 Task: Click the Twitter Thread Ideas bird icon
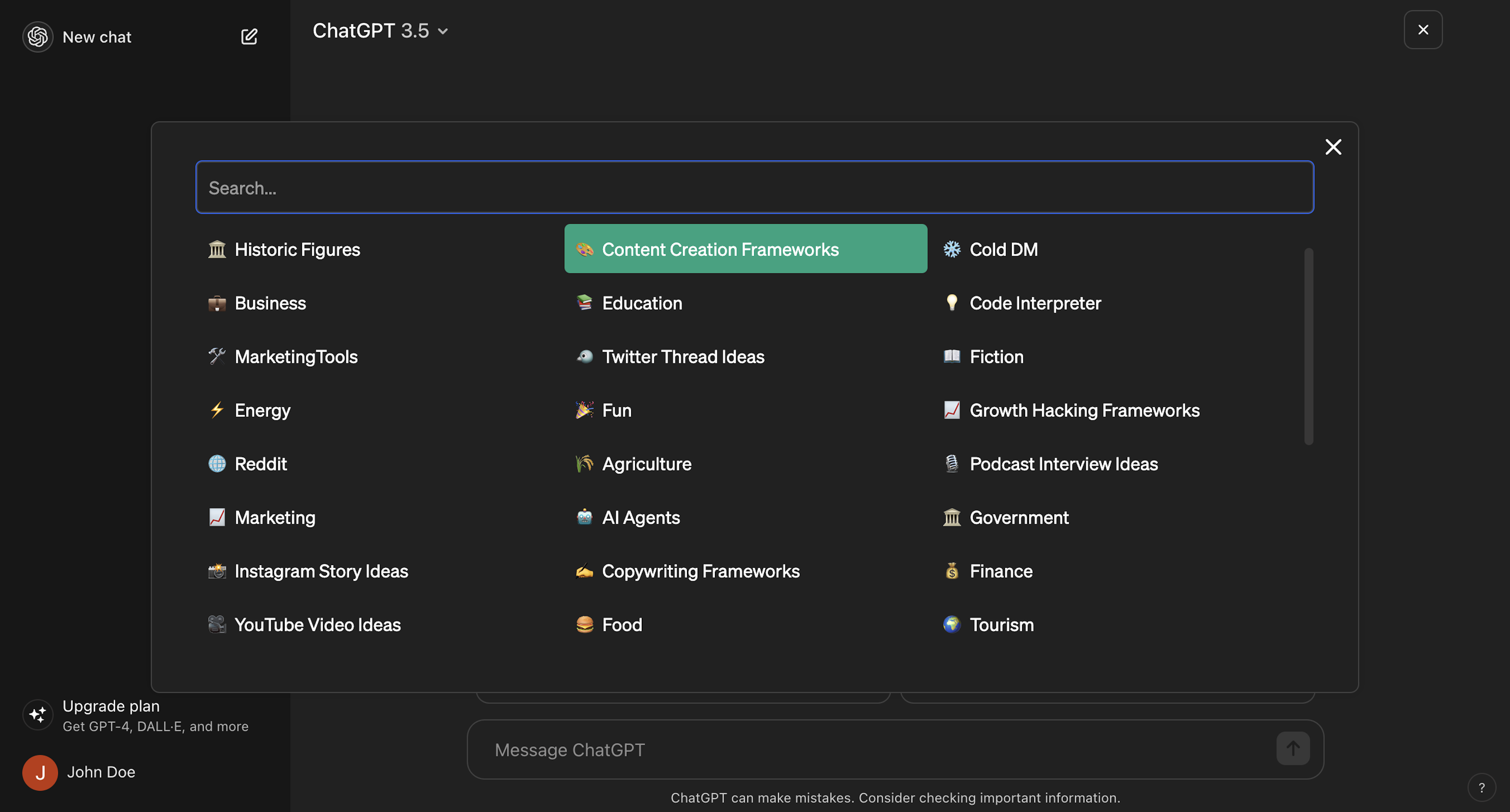584,357
